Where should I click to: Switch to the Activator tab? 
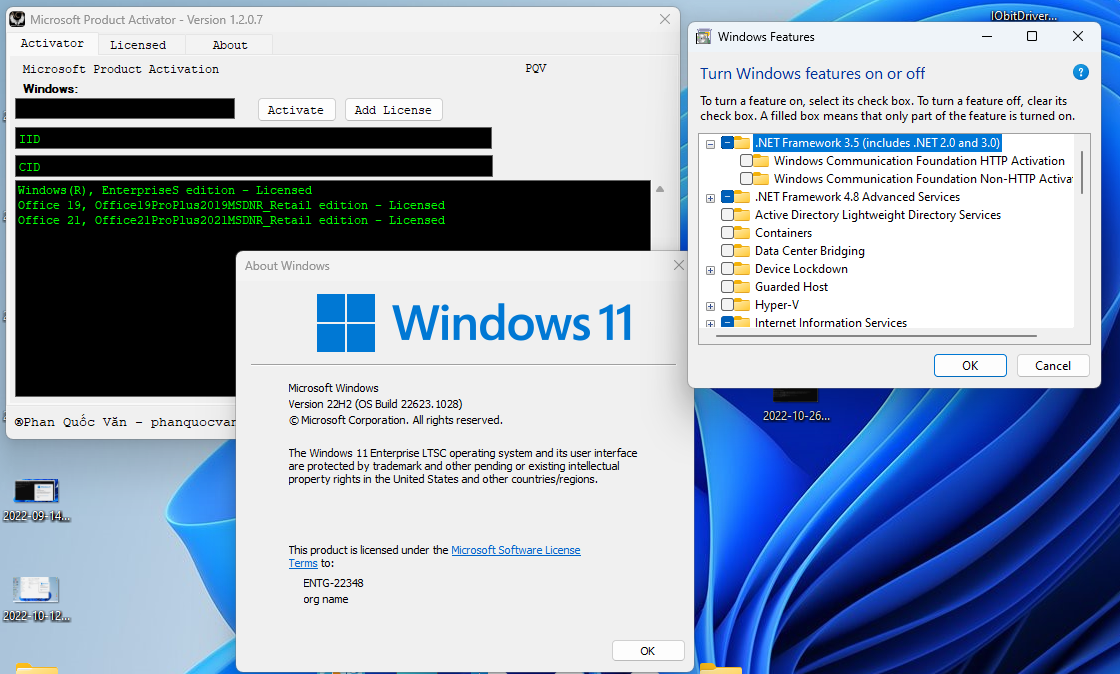(x=52, y=44)
